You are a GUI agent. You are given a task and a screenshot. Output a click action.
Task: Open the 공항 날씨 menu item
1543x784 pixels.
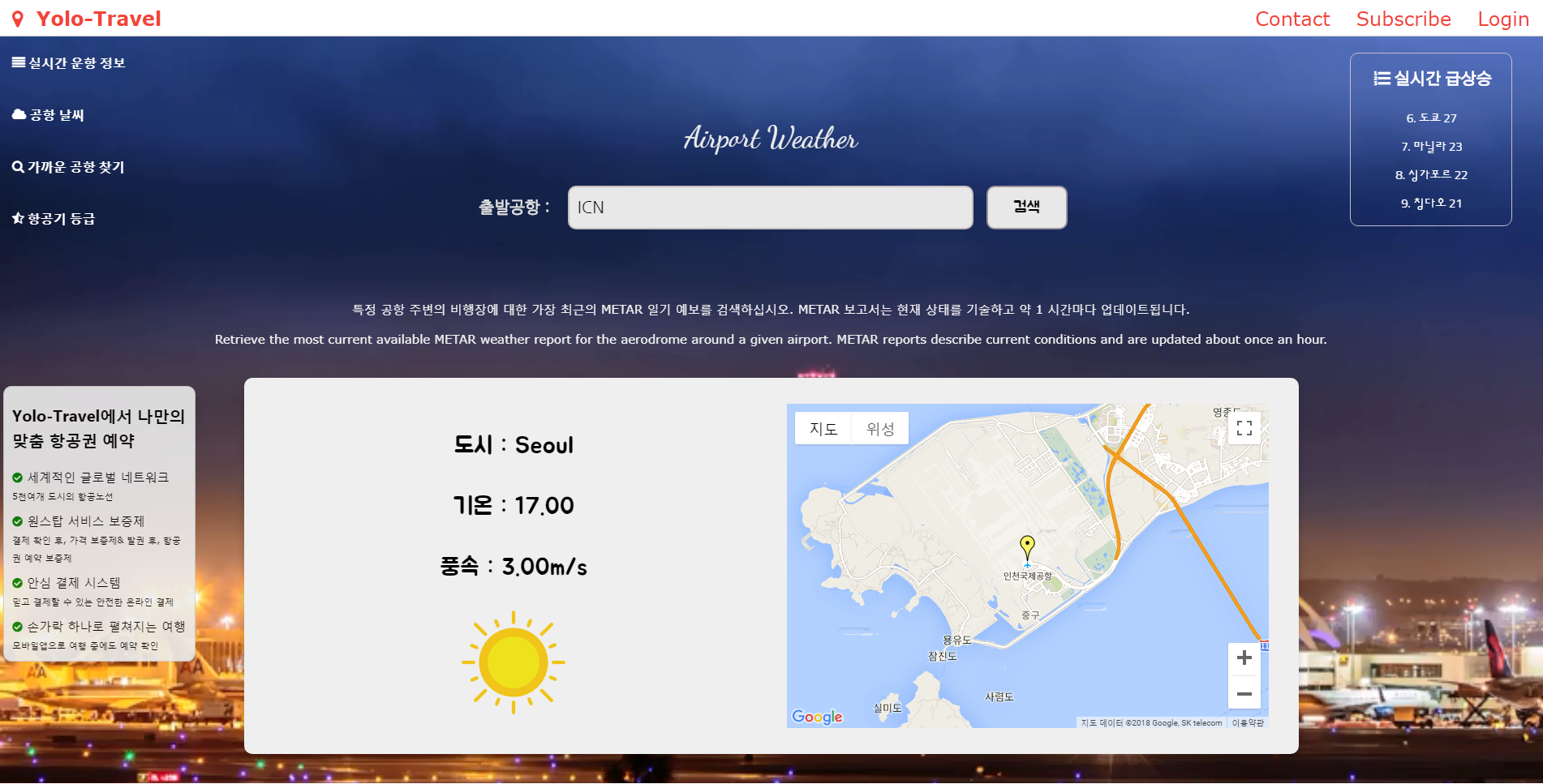coord(49,115)
